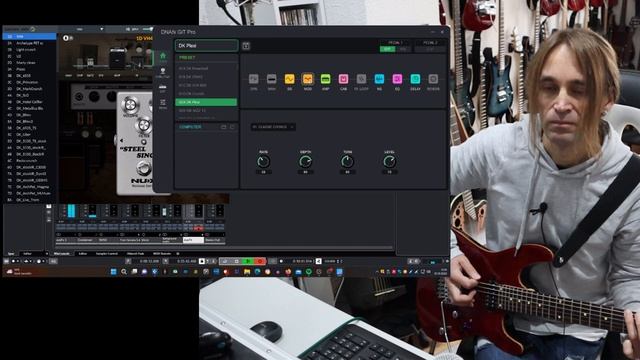Select the WAH block in signal chain

[271, 79]
